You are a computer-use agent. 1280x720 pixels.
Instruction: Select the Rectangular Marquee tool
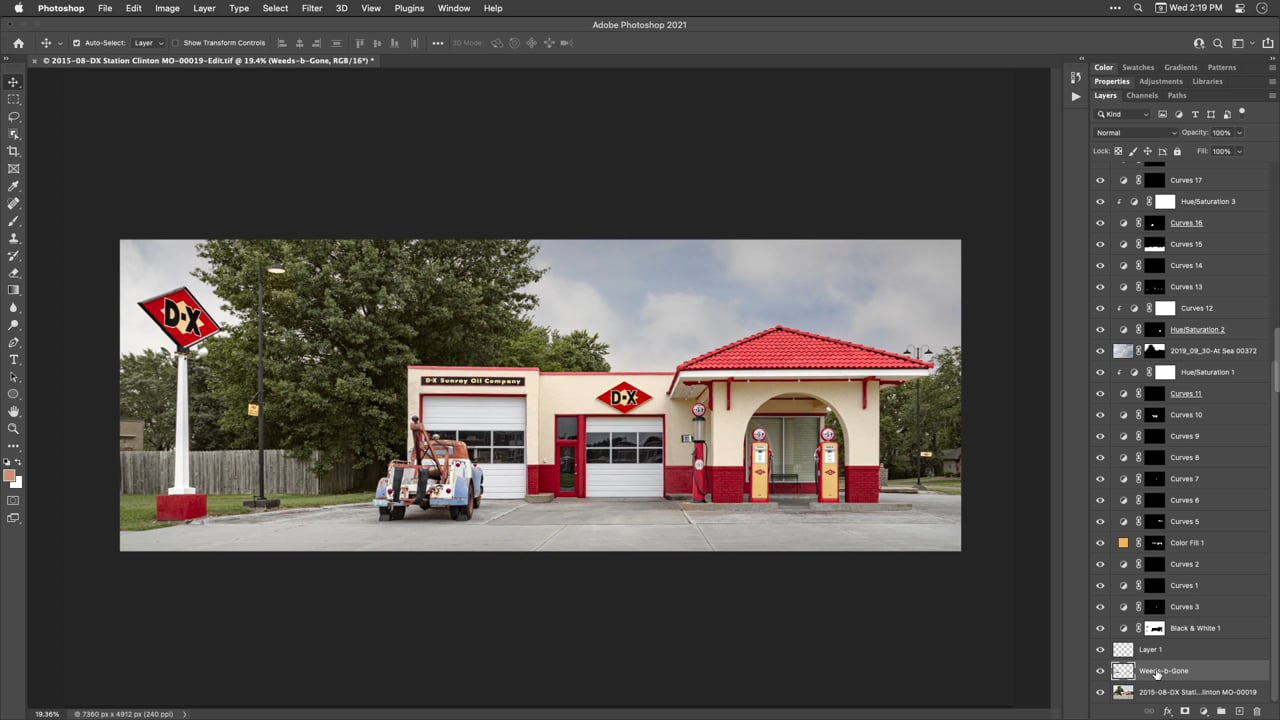tap(13, 99)
